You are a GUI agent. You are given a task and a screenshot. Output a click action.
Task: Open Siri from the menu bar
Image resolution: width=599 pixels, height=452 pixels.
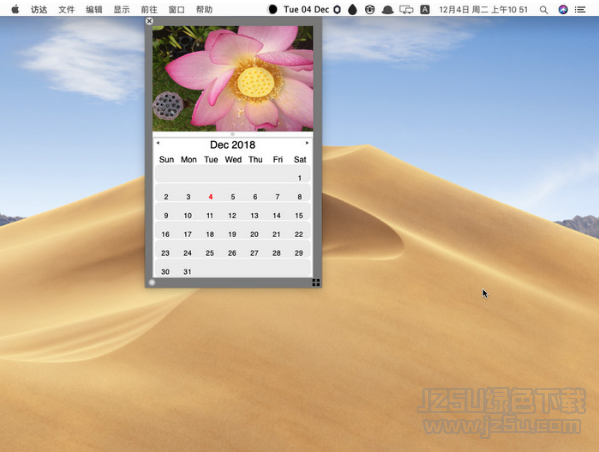click(x=563, y=10)
